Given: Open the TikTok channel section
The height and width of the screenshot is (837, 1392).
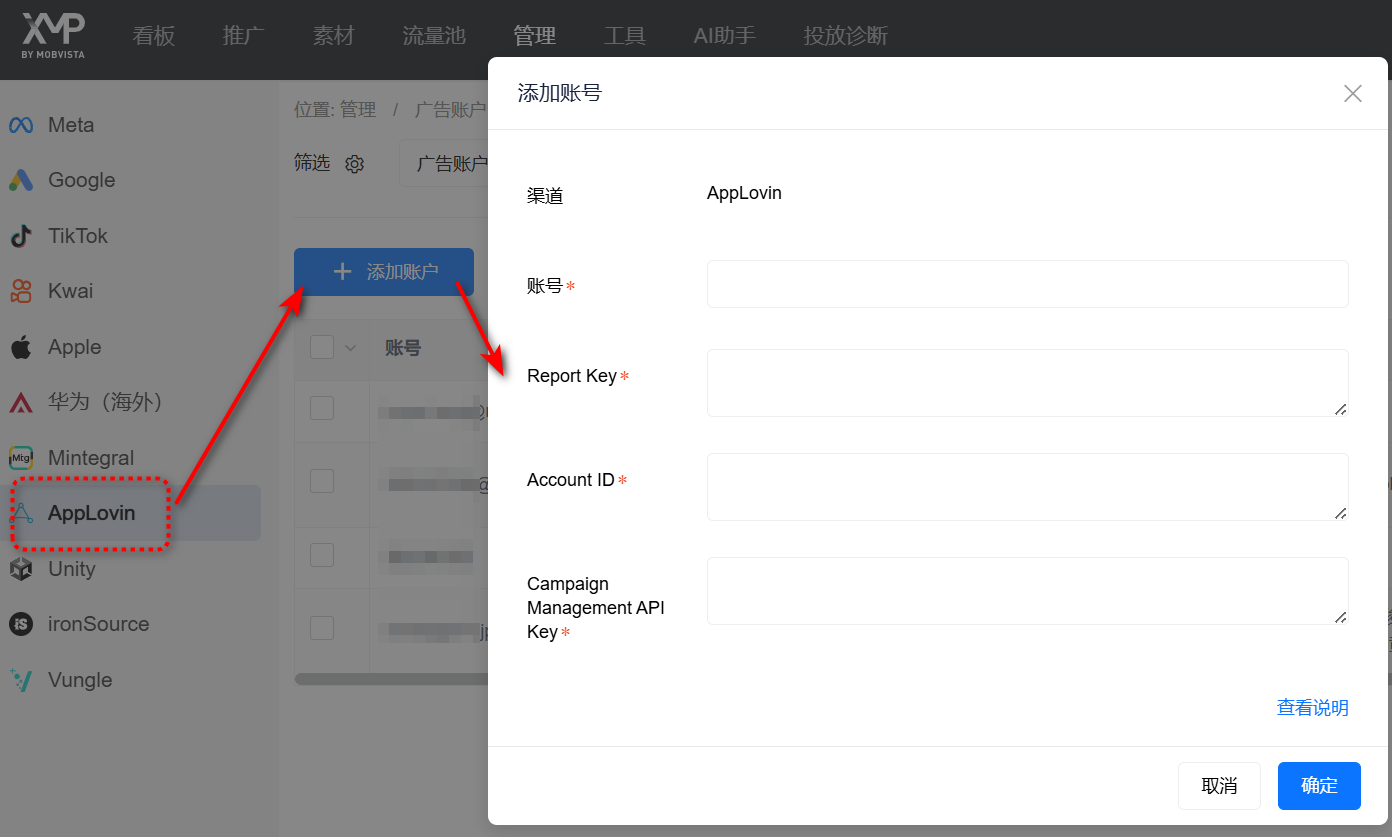Looking at the screenshot, I should tap(20, 235).
